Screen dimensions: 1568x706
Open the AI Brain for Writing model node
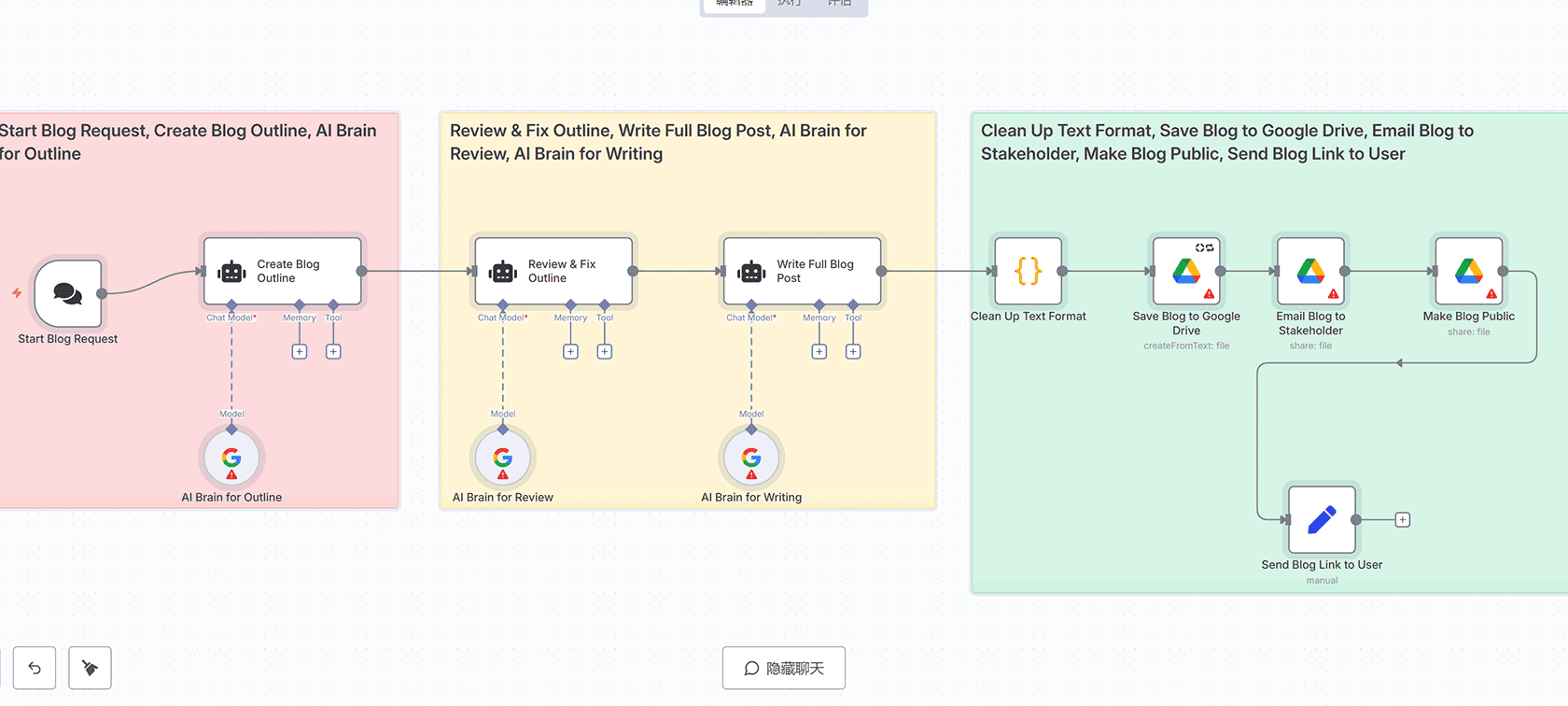pos(751,458)
